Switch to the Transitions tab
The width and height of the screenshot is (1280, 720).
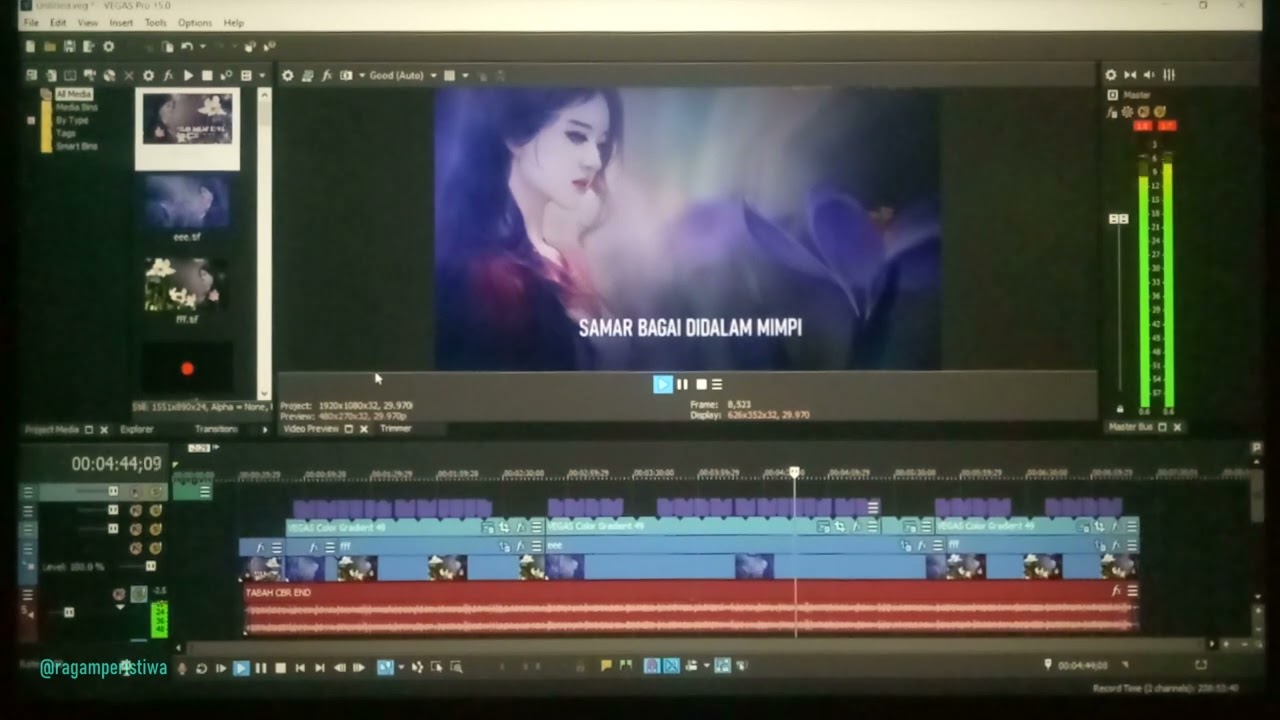tap(216, 429)
